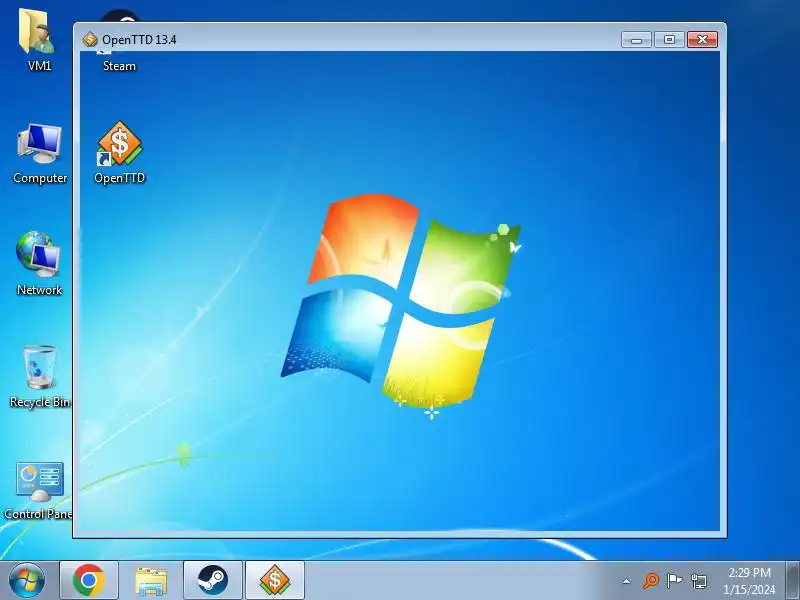Click the OpenTTD taskbar button
Screen dimensions: 800x600
275,580
